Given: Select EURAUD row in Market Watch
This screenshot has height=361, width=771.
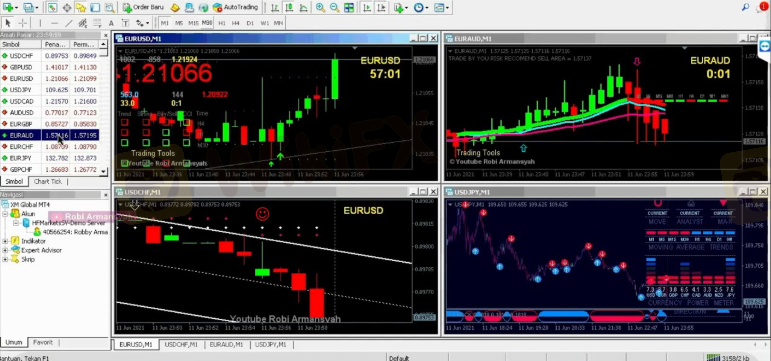Looking at the screenshot, I should [49, 135].
